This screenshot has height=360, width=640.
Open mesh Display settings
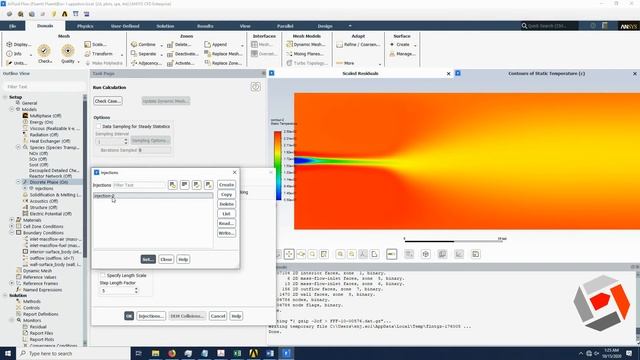[19, 44]
